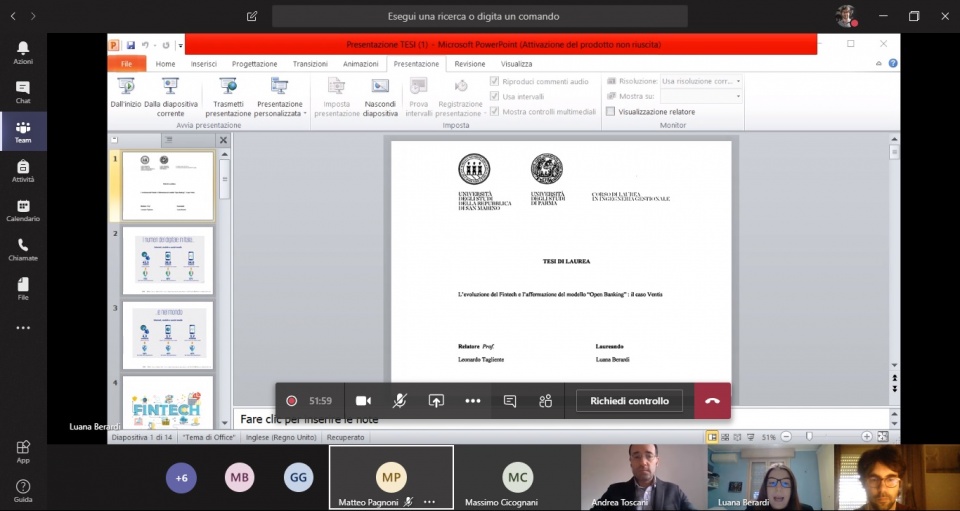Switch to the Transizioni ribbon tab

coord(310,64)
